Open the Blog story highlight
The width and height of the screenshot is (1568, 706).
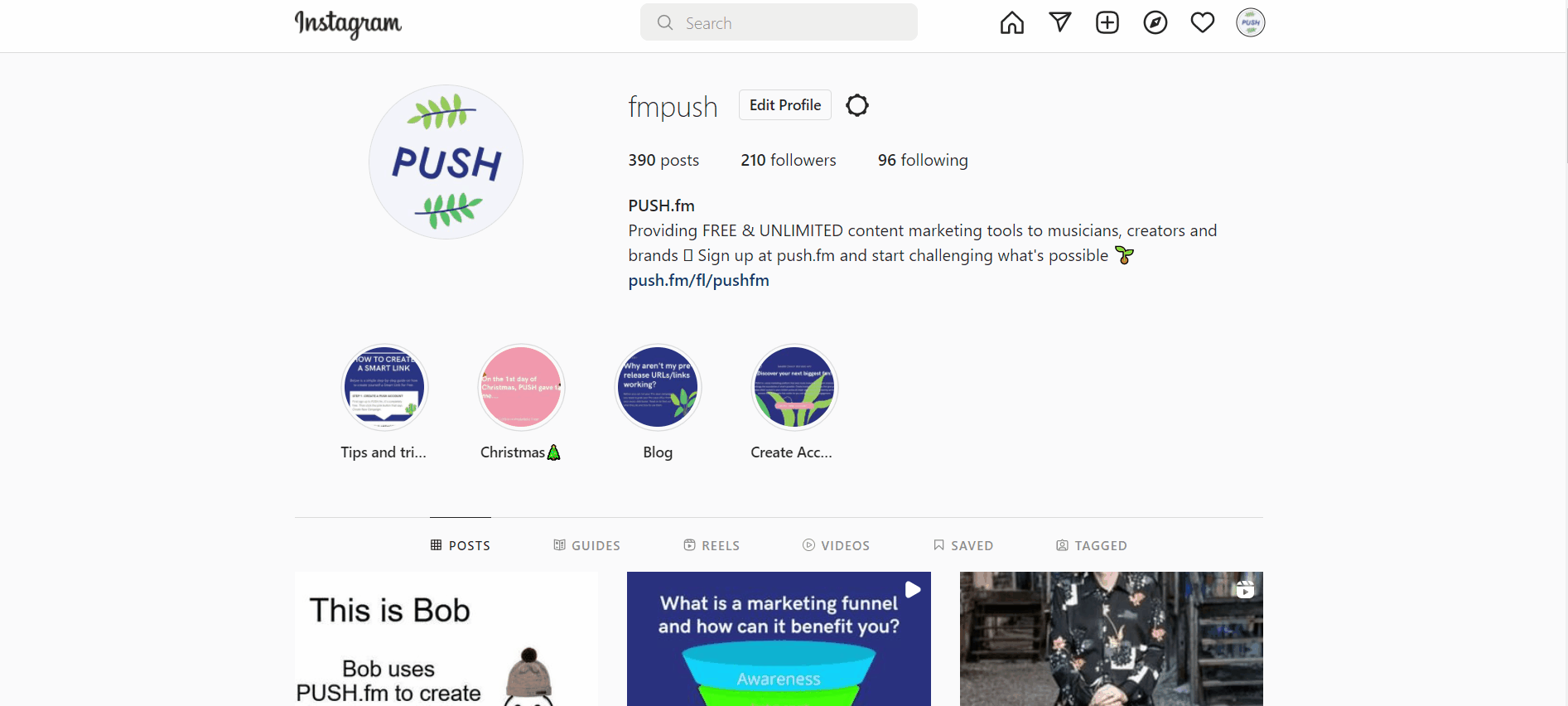pyautogui.click(x=658, y=387)
